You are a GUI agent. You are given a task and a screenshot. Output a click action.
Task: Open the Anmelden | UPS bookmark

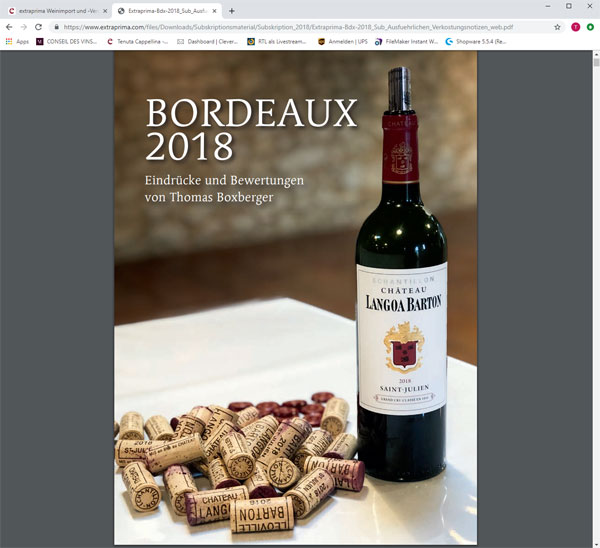tap(342, 41)
